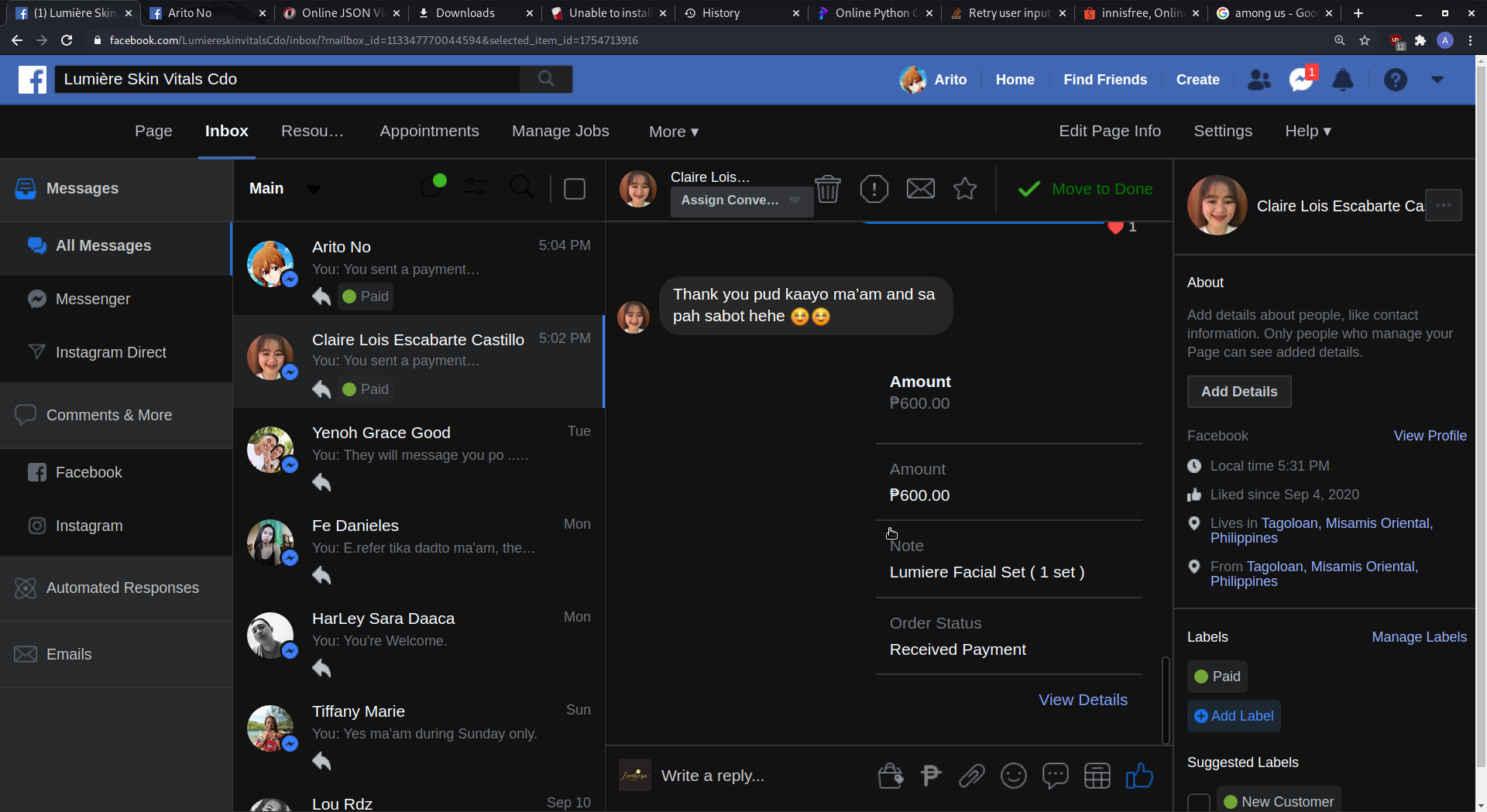The width and height of the screenshot is (1487, 812).
Task: Expand the account dropdown arrow in header
Action: (1437, 80)
